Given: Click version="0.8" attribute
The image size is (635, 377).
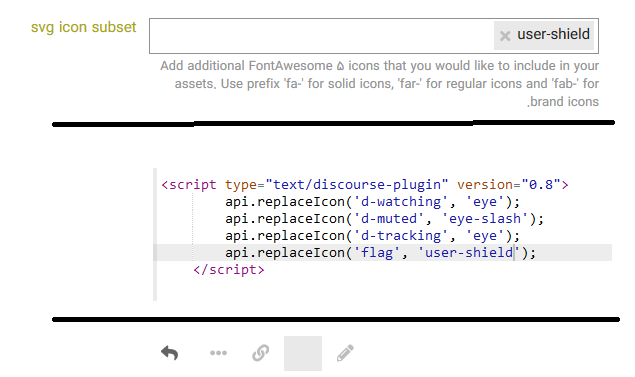Looking at the screenshot, I should click(x=509, y=185).
